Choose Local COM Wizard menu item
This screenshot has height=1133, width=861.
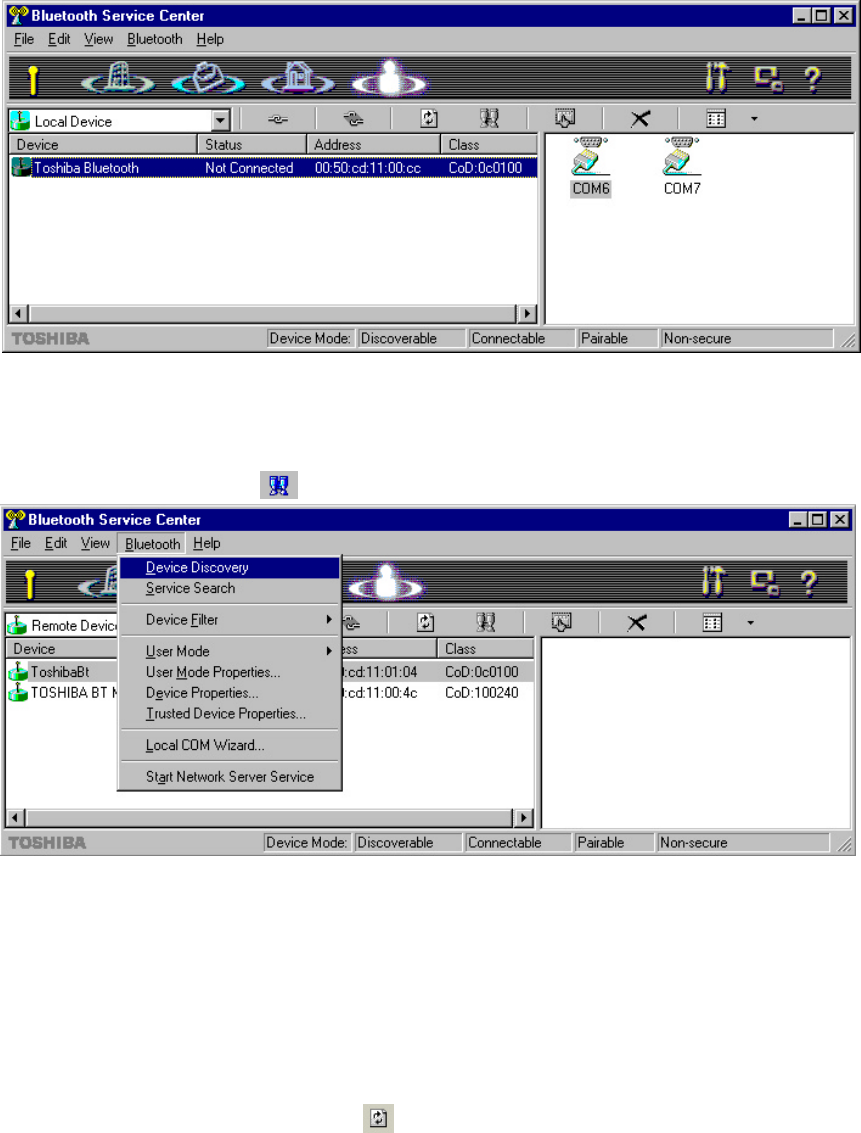(x=229, y=745)
